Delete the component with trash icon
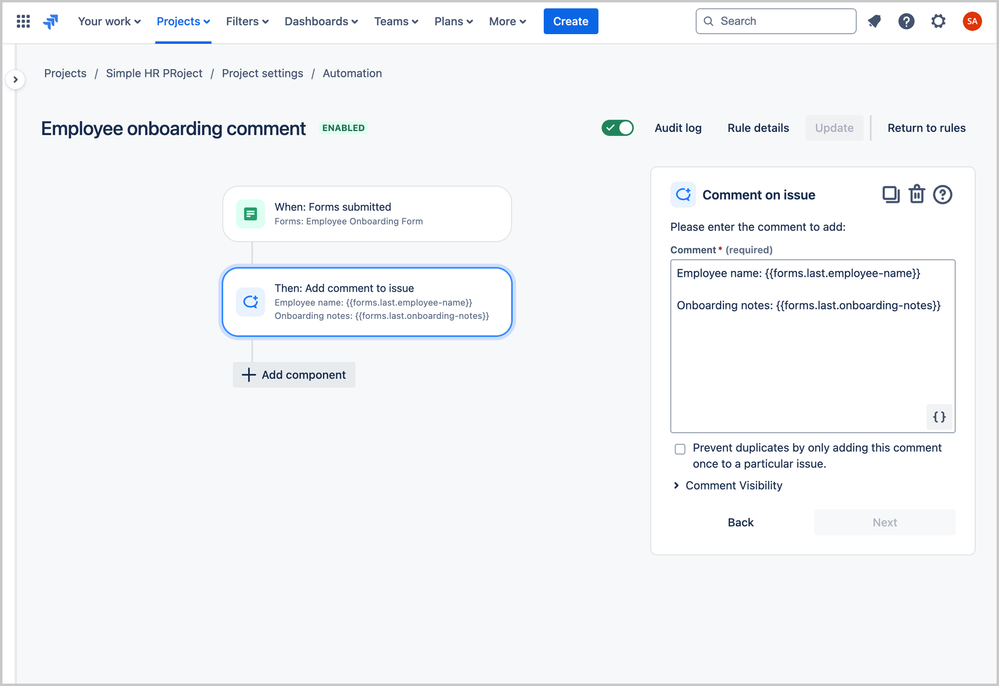The height and width of the screenshot is (686, 999). coord(916,194)
